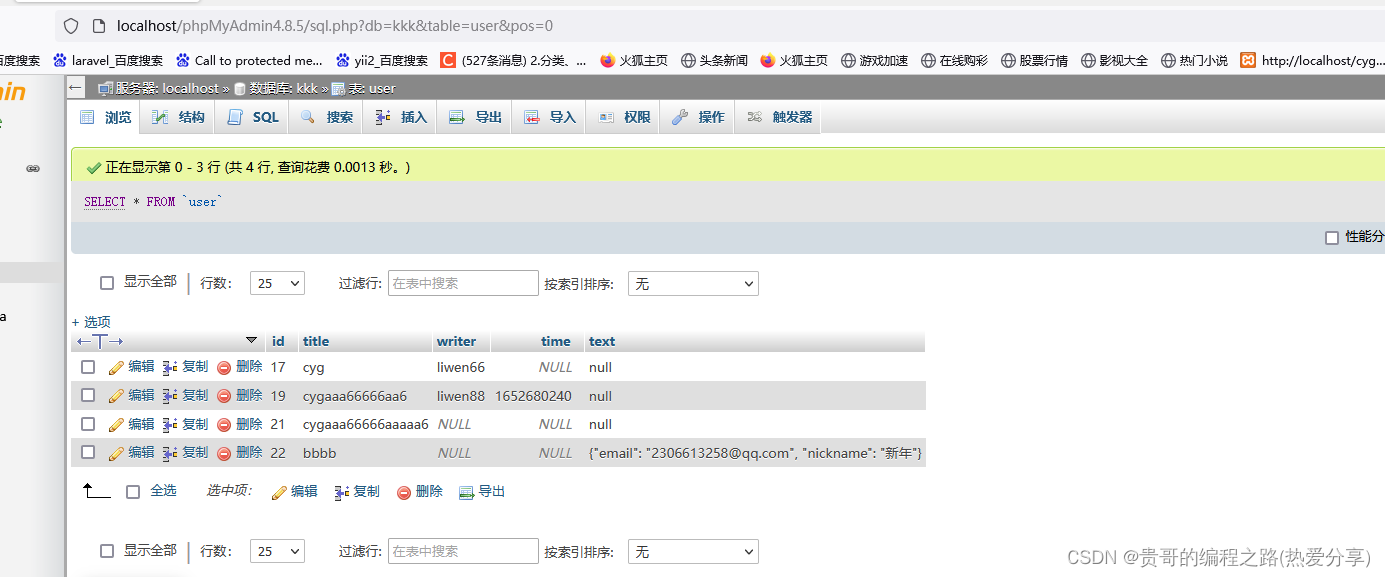Switch to the 结构 tab

click(179, 117)
